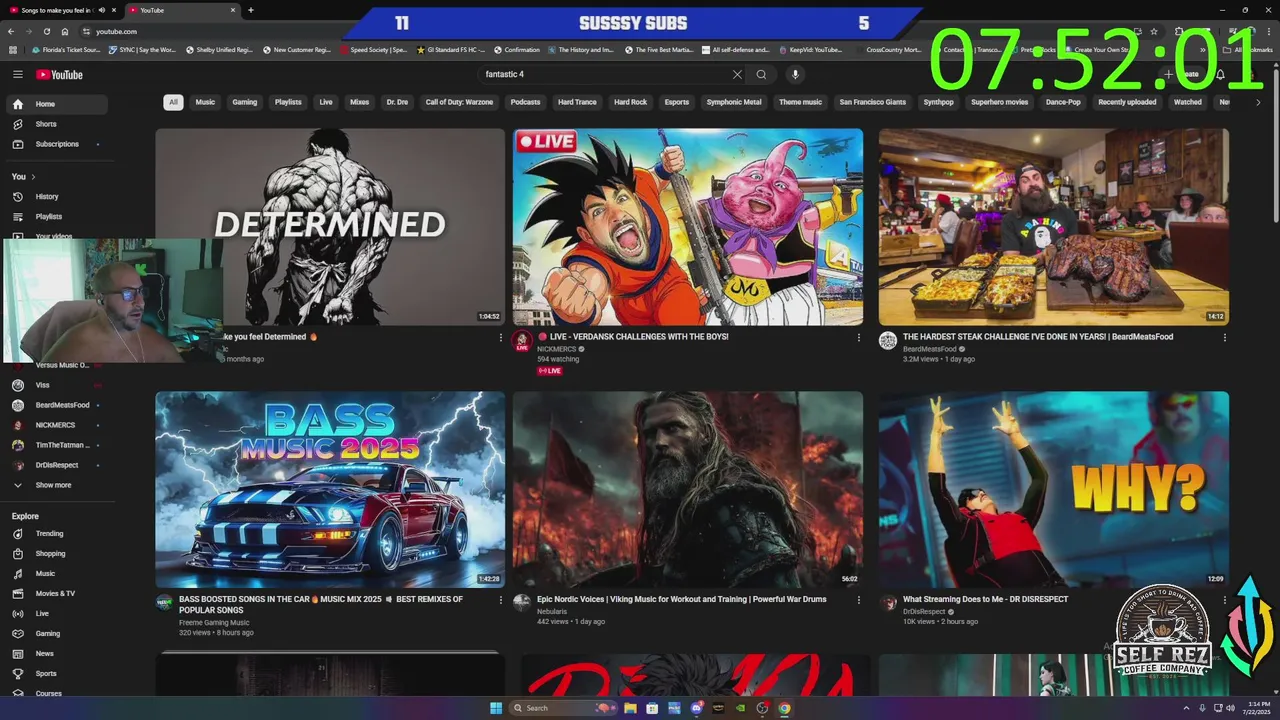The height and width of the screenshot is (720, 1280).
Task: Expand the You section chevron
Action: 32,177
